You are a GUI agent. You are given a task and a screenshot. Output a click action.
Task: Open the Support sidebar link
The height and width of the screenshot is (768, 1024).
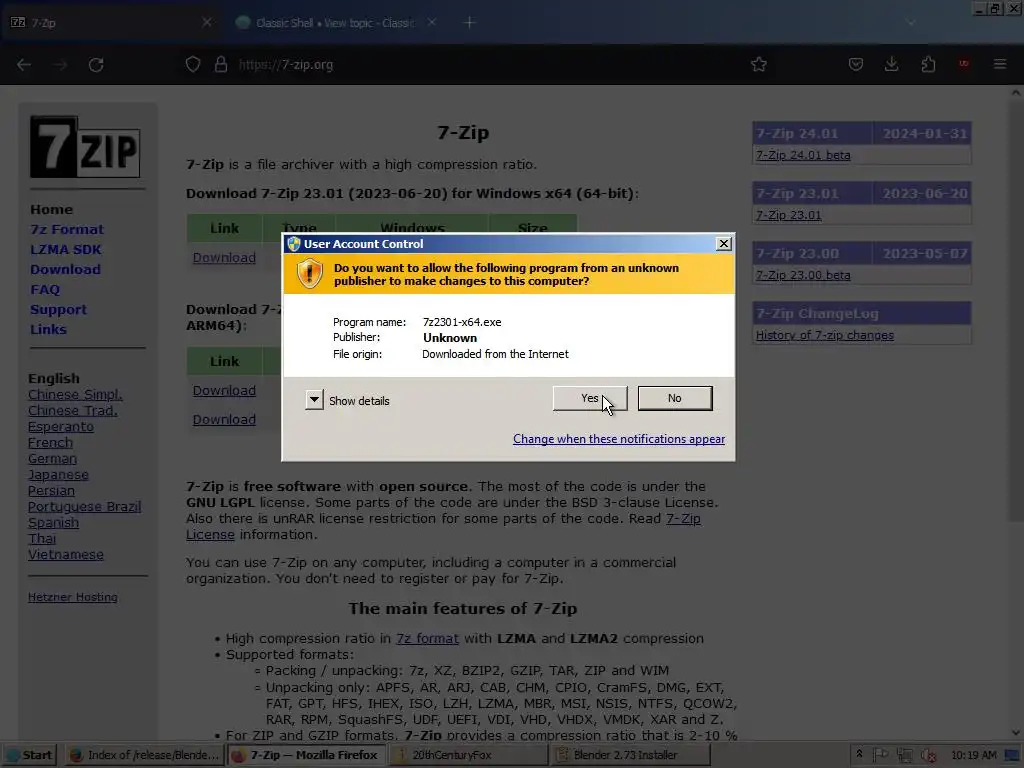pyautogui.click(x=58, y=310)
